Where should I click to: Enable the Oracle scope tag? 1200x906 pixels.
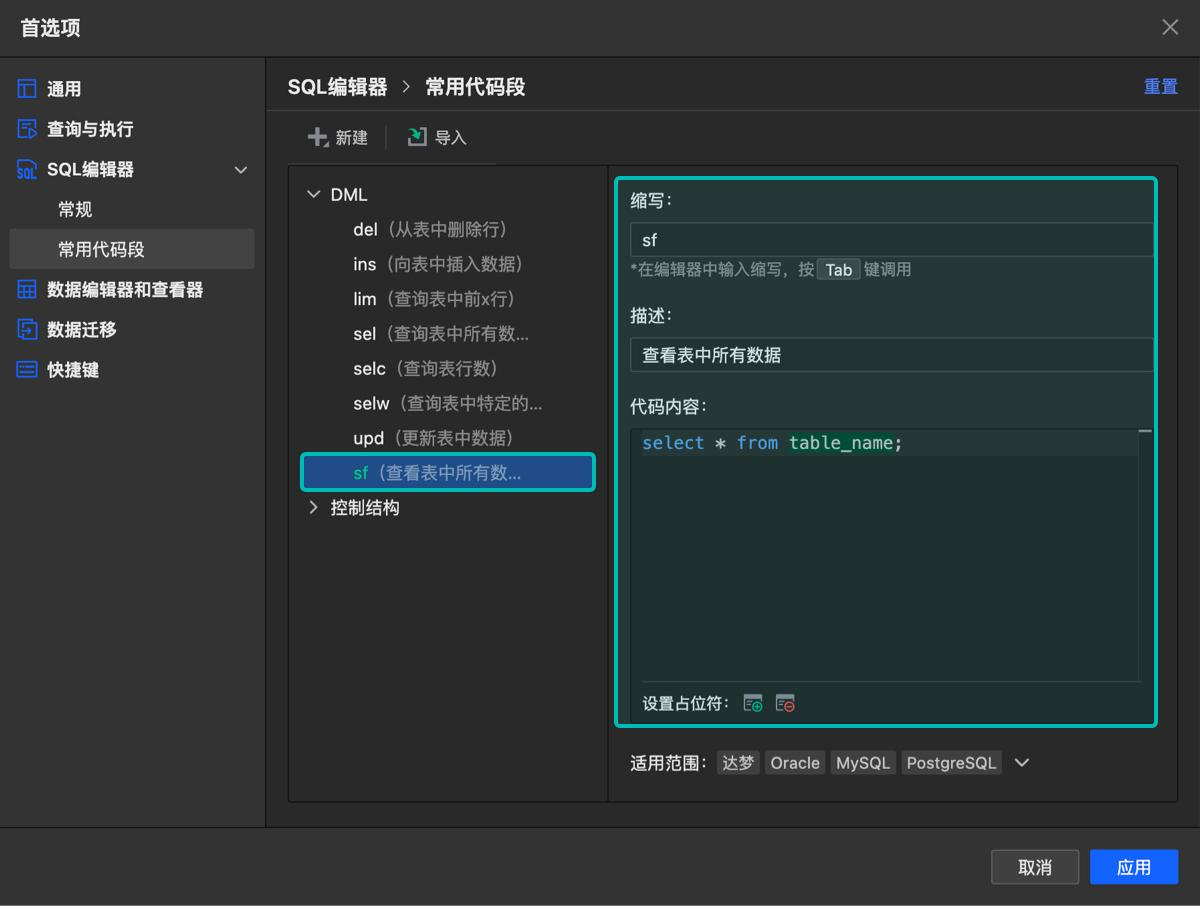pos(794,762)
